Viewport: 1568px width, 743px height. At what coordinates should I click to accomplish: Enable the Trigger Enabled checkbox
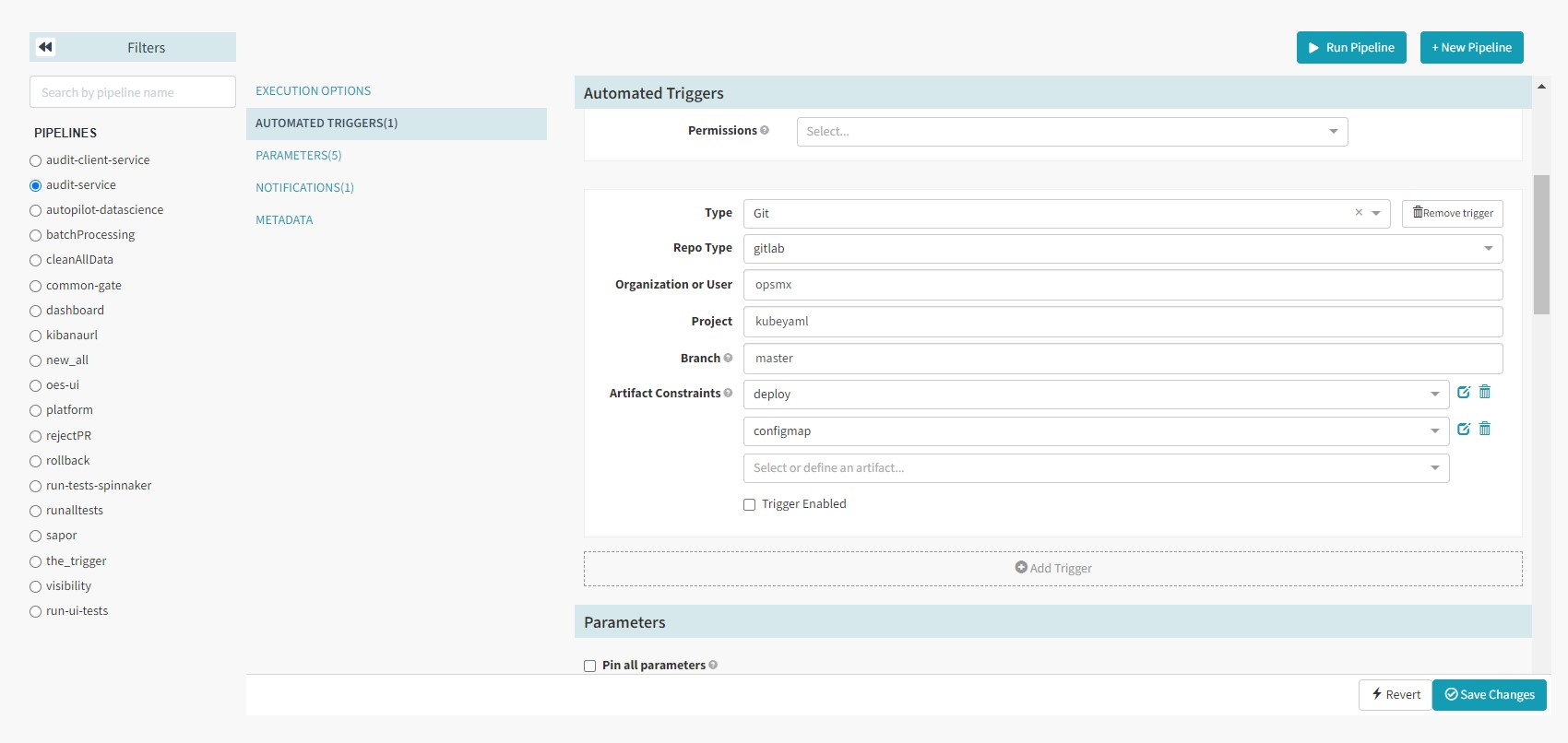click(750, 505)
